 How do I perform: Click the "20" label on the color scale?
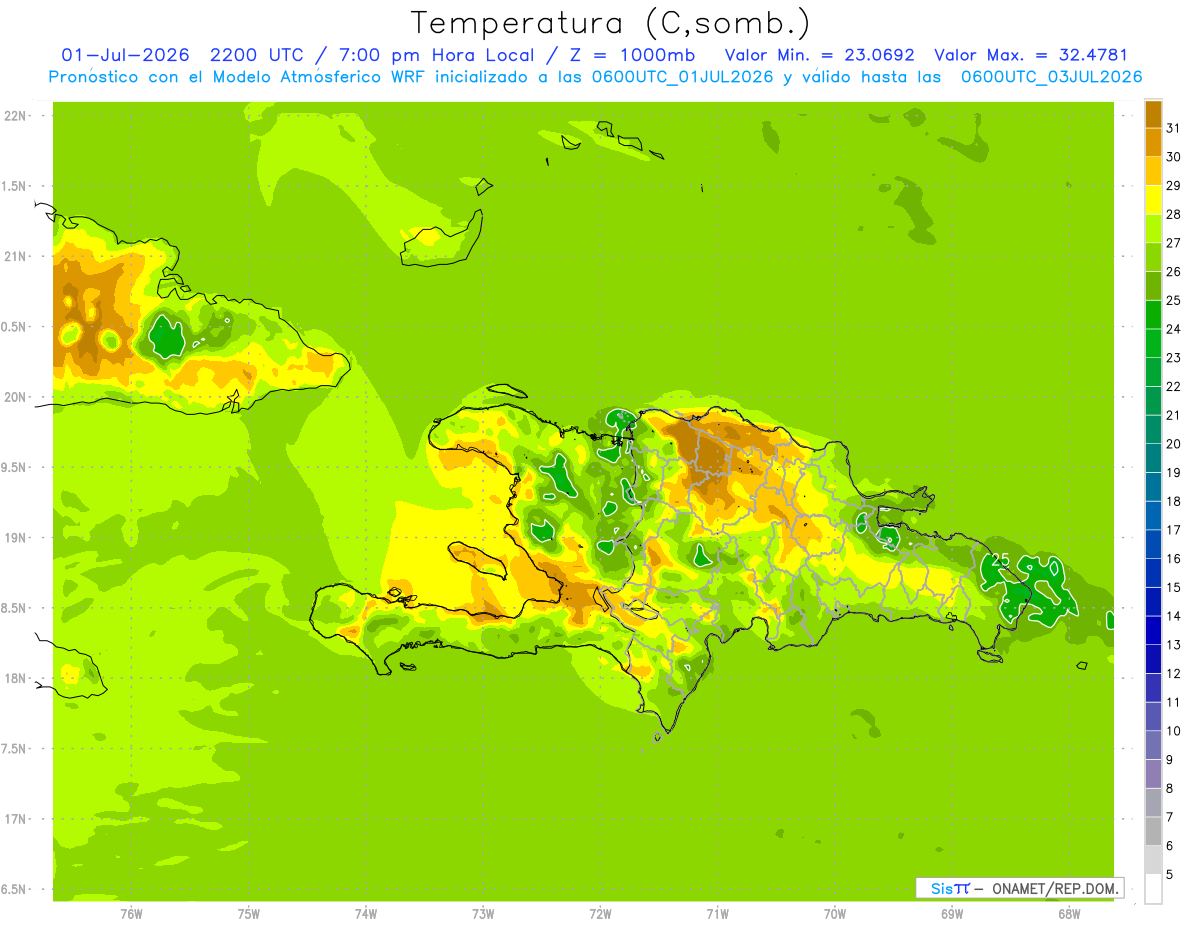tap(1173, 444)
